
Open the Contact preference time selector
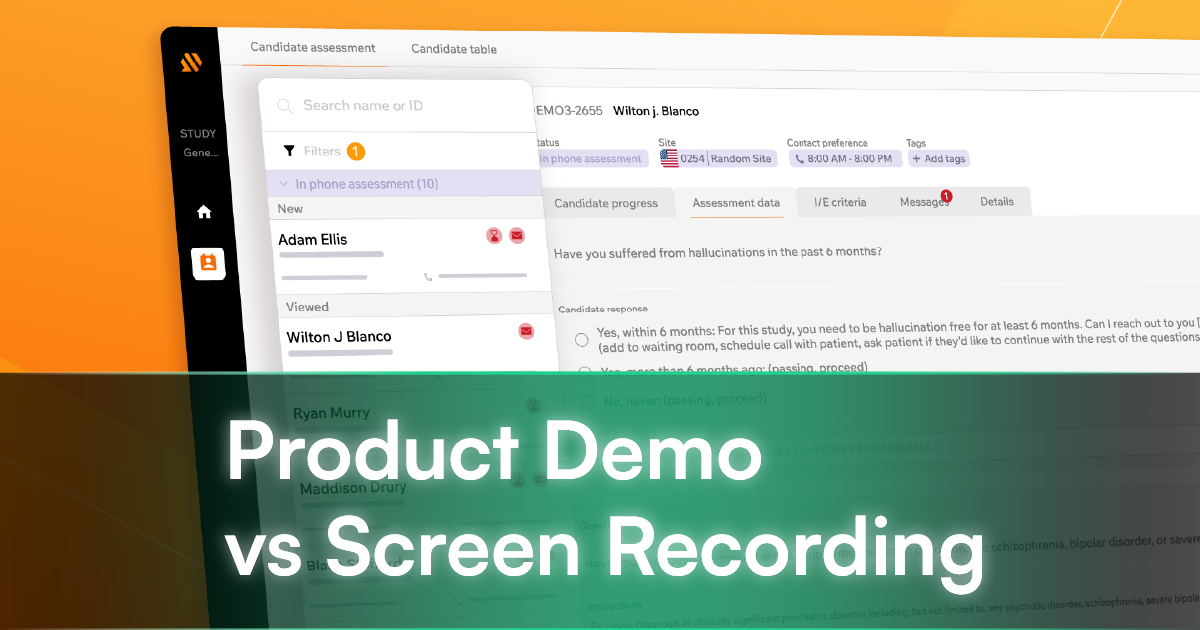pos(845,158)
